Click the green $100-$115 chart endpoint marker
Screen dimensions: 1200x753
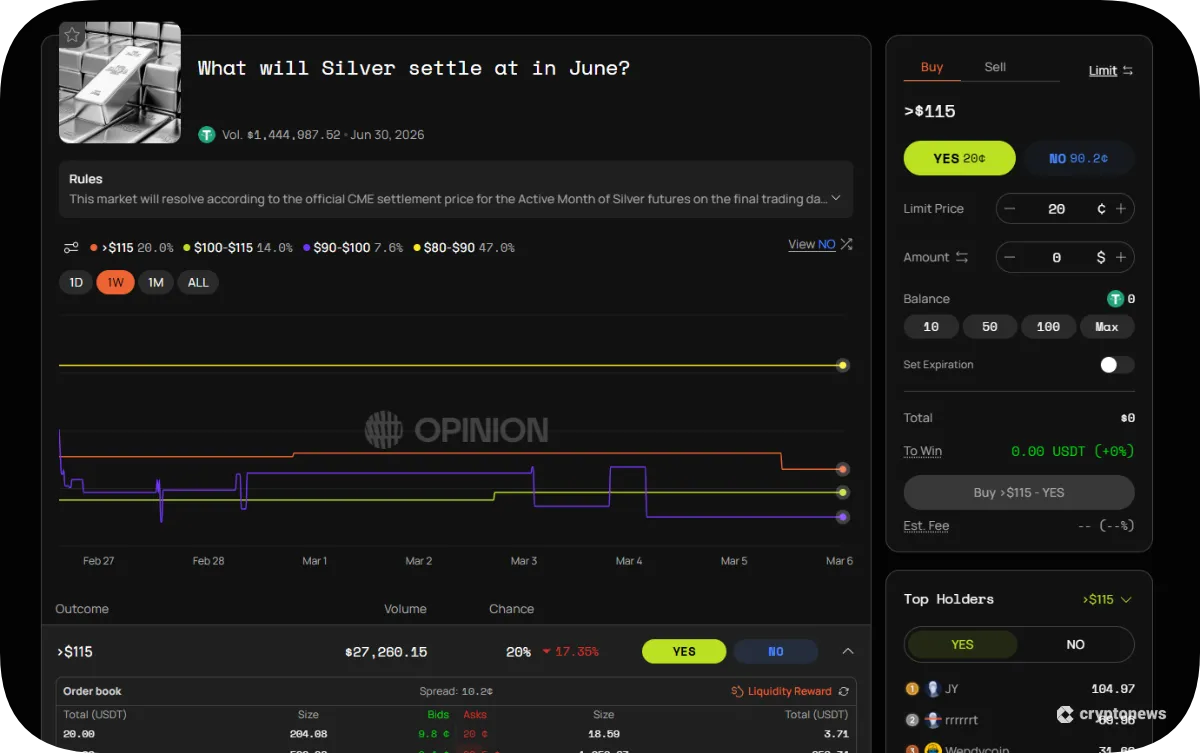843,492
